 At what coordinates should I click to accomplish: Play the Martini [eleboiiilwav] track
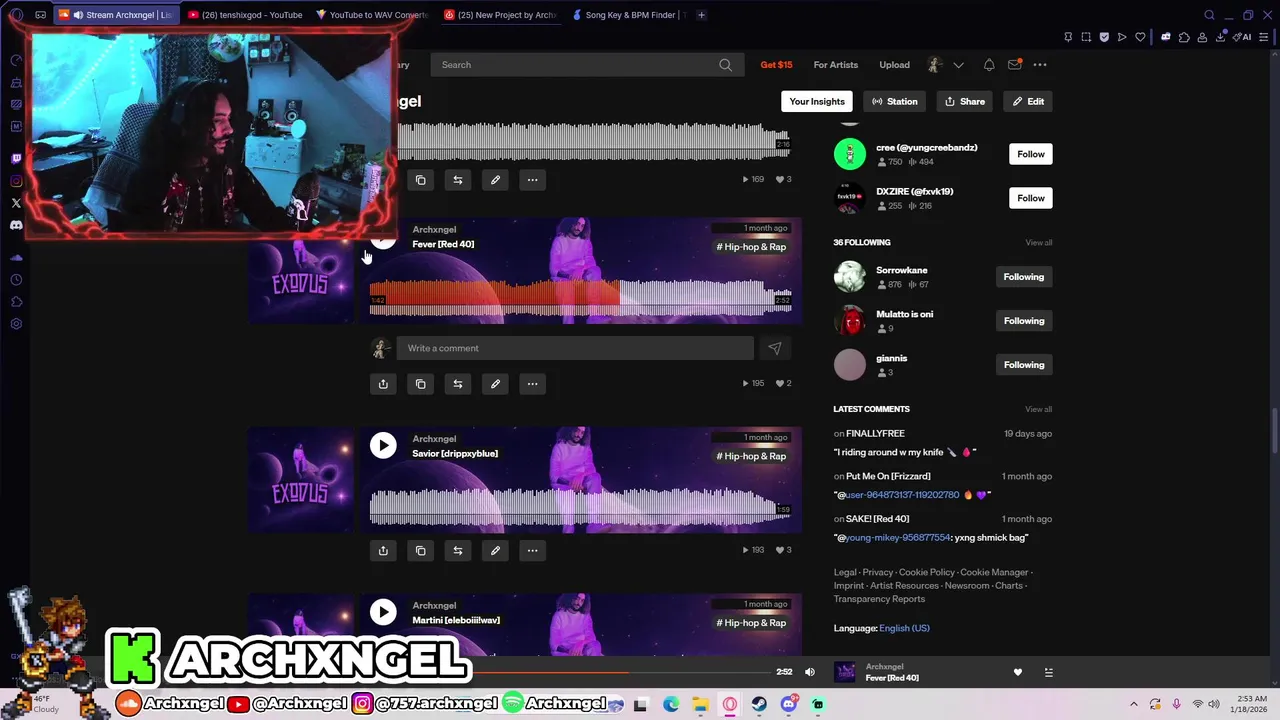(383, 612)
